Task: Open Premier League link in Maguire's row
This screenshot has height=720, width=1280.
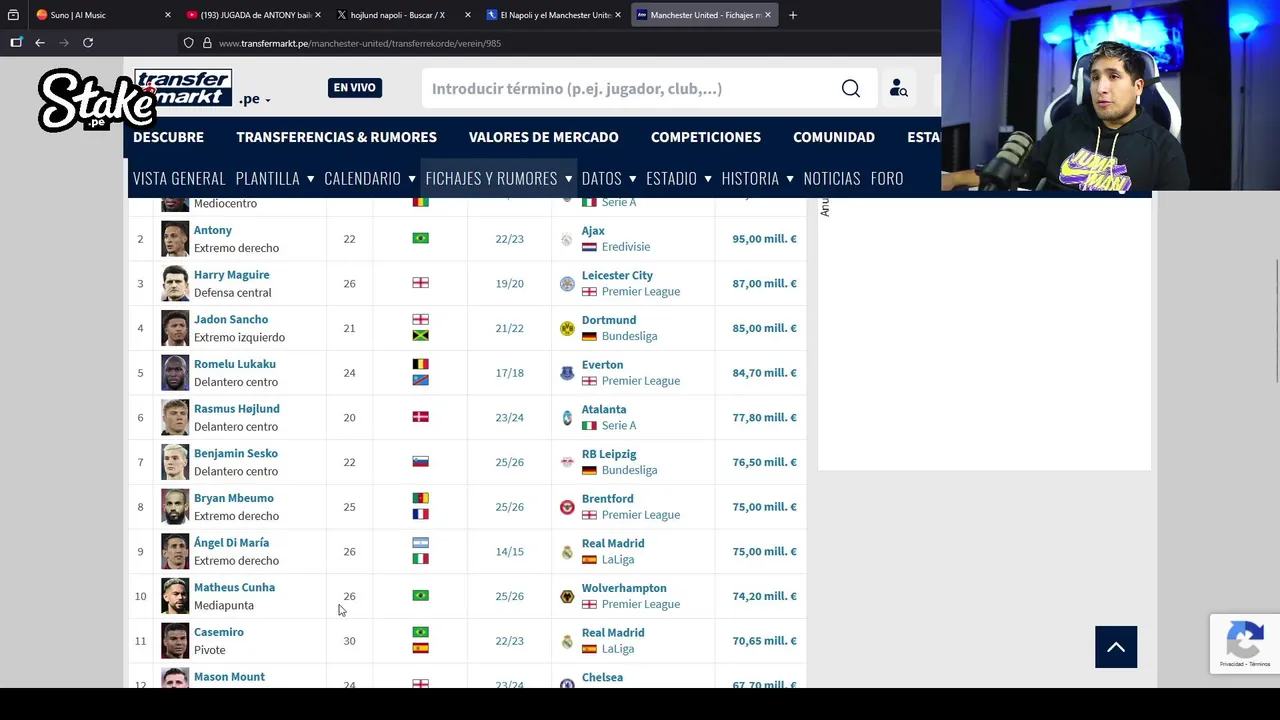Action: (640, 292)
